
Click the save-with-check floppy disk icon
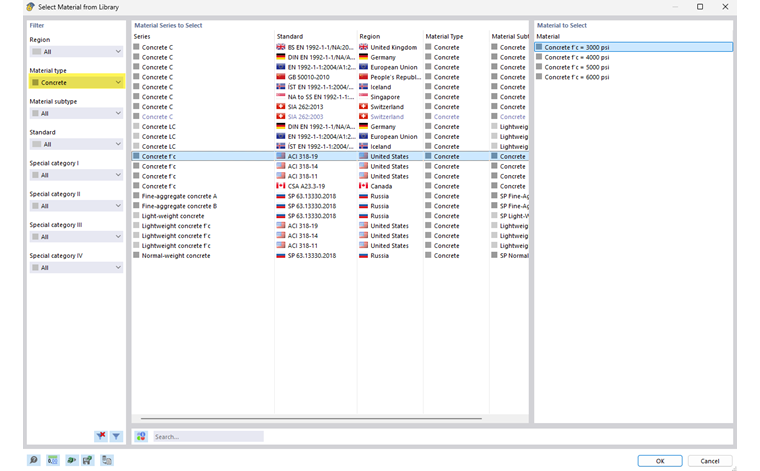(x=88, y=460)
